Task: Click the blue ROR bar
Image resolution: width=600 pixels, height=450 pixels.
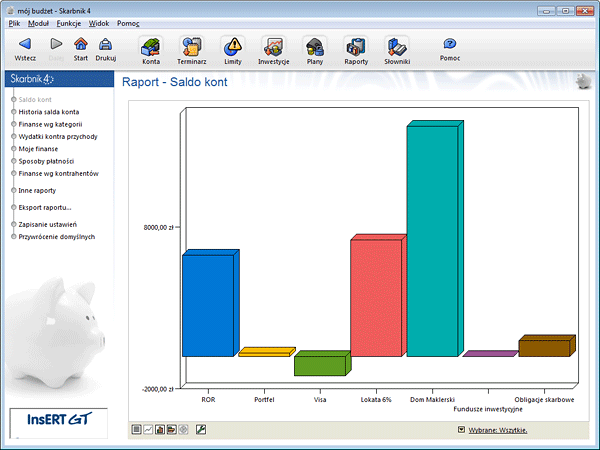Action: tap(207, 305)
